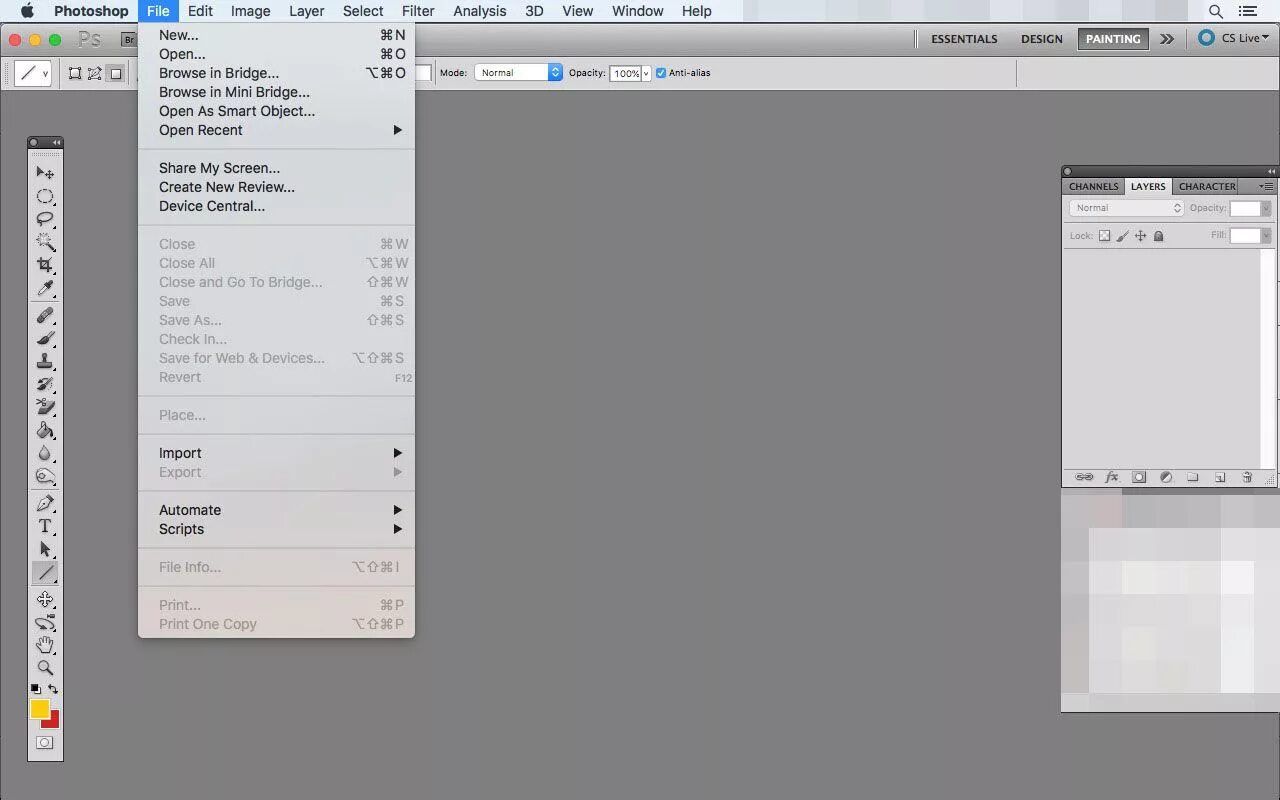
Task: Select the Blur tool
Action: [45, 454]
